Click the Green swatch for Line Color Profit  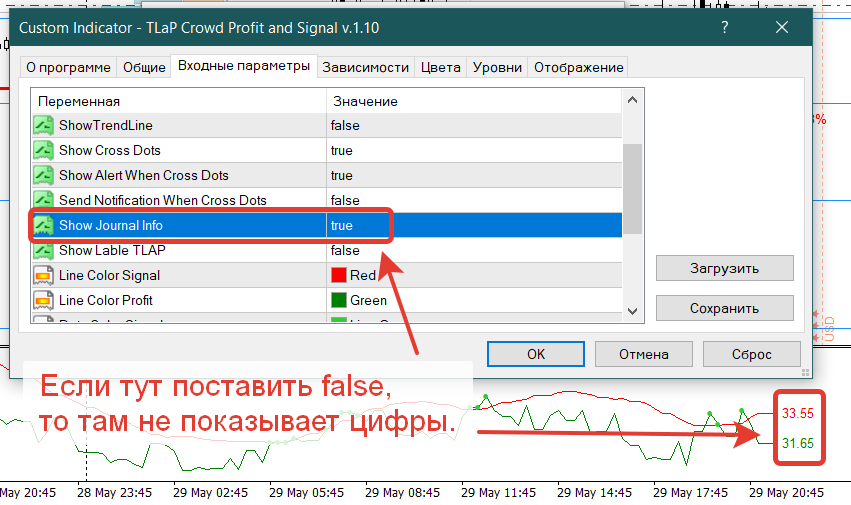point(339,300)
